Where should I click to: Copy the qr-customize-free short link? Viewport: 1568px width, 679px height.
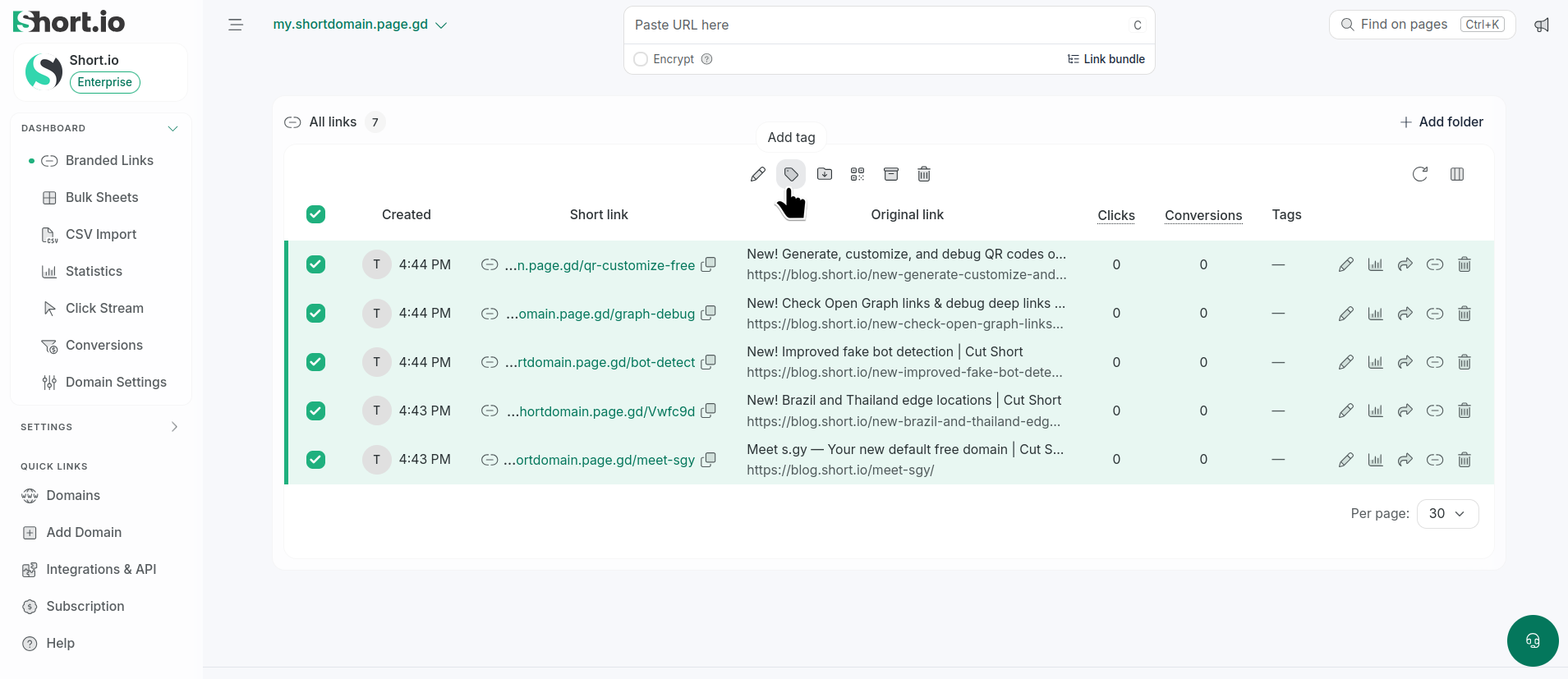(x=708, y=264)
